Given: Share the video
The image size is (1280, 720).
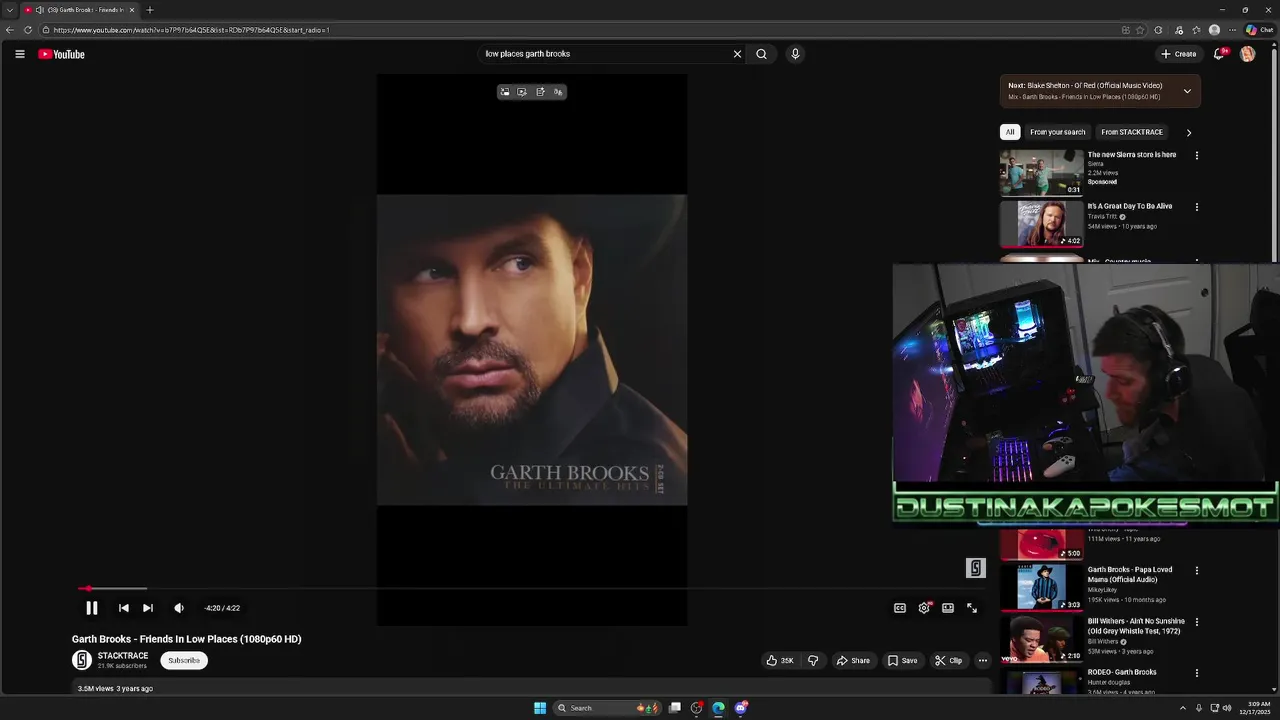Looking at the screenshot, I should coord(853,660).
